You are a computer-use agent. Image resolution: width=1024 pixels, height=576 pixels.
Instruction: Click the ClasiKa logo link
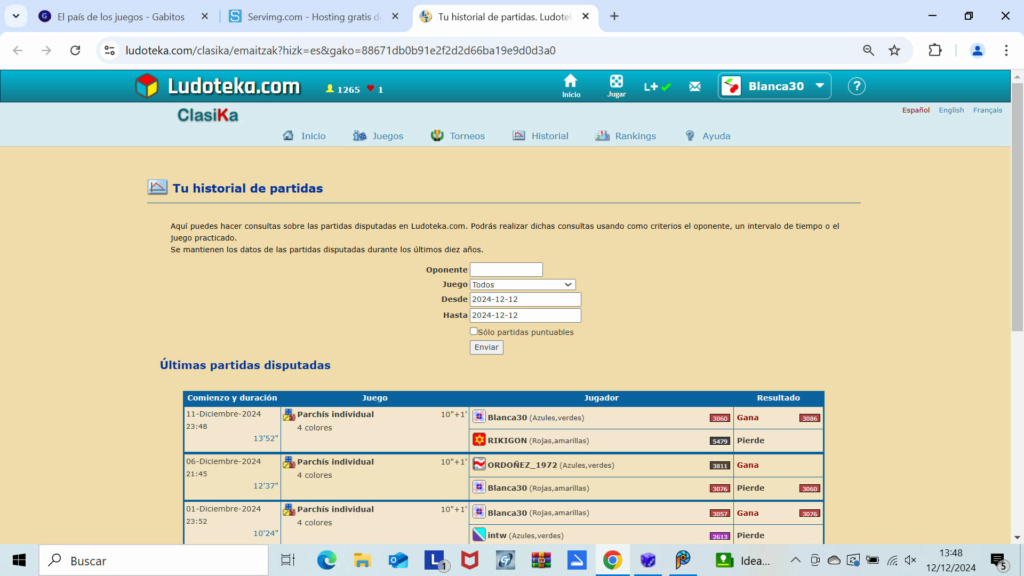(x=208, y=116)
